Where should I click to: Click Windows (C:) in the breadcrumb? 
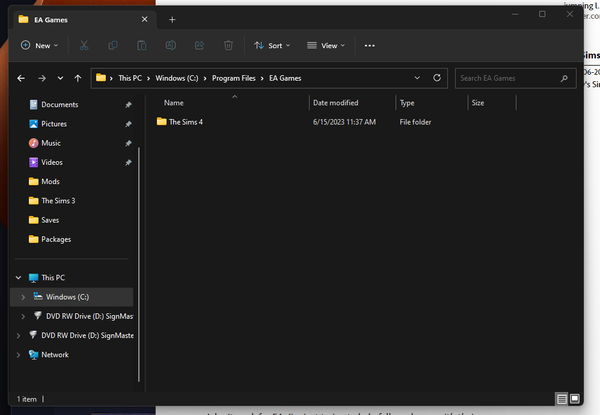point(177,78)
